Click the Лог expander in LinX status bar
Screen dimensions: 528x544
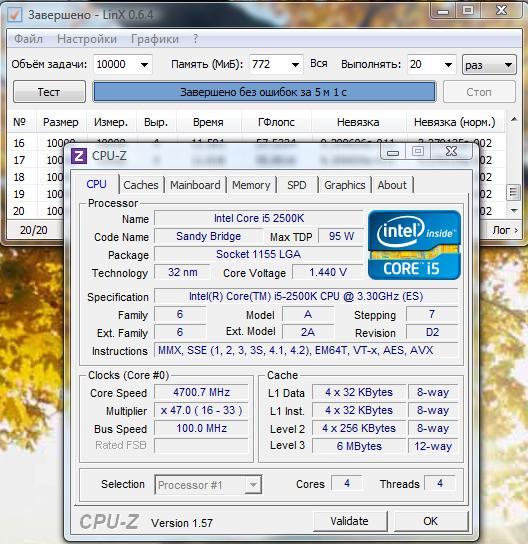click(x=504, y=230)
